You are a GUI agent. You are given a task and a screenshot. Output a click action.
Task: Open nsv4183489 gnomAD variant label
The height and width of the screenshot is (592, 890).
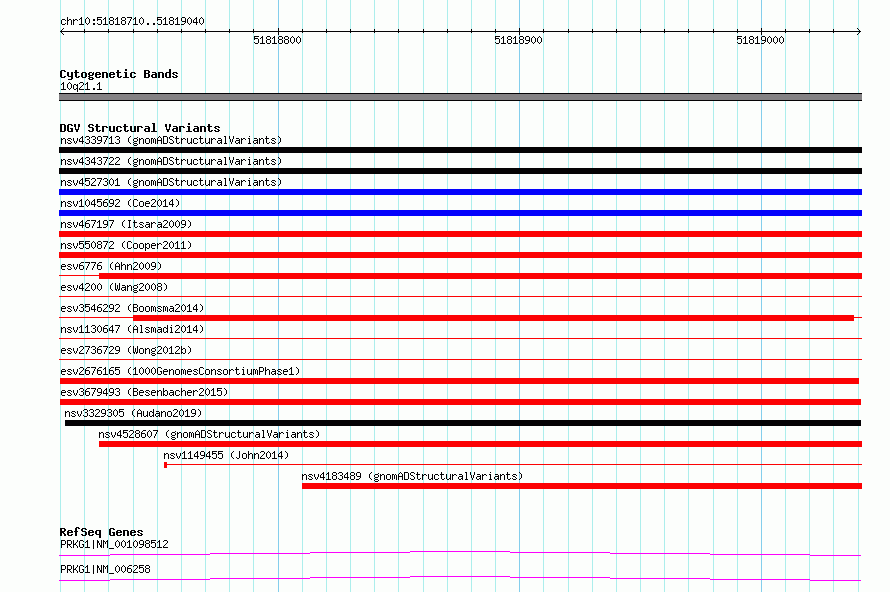click(412, 476)
